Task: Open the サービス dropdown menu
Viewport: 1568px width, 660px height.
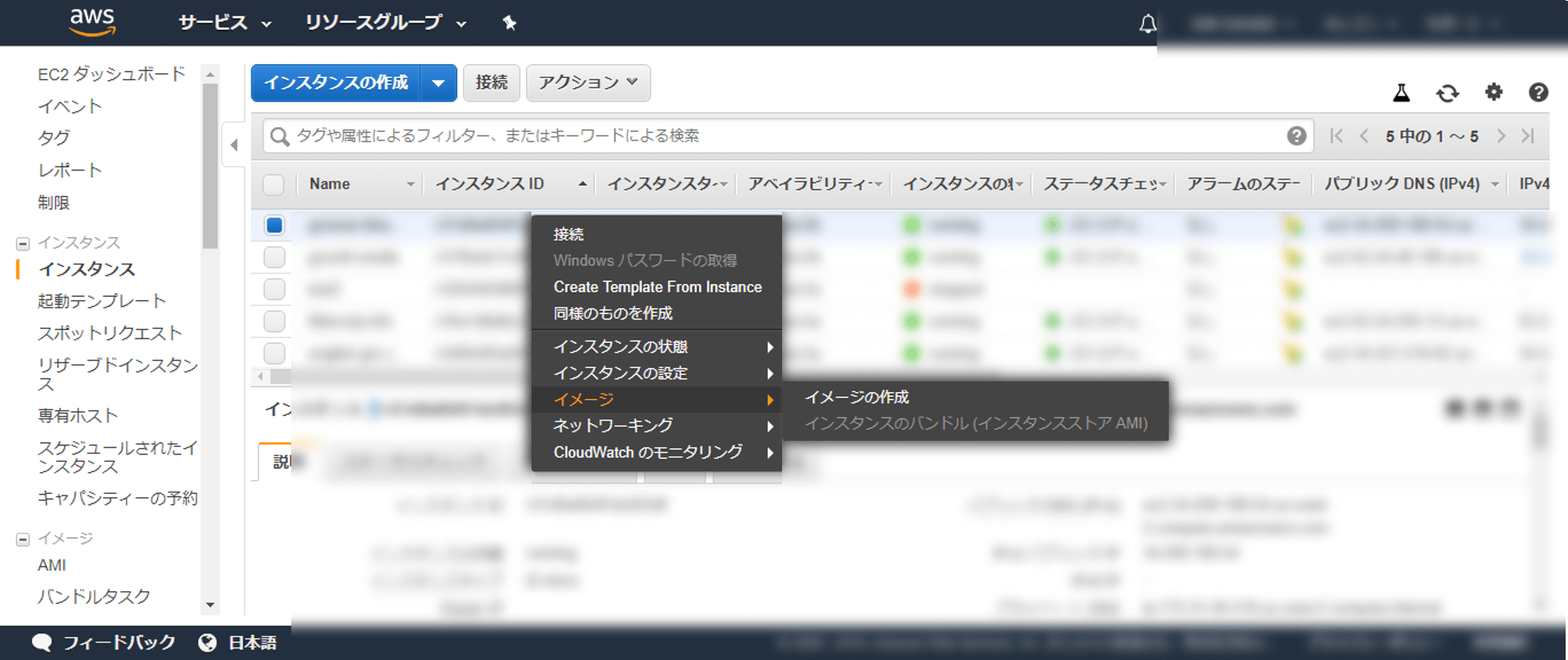Action: pos(225,23)
